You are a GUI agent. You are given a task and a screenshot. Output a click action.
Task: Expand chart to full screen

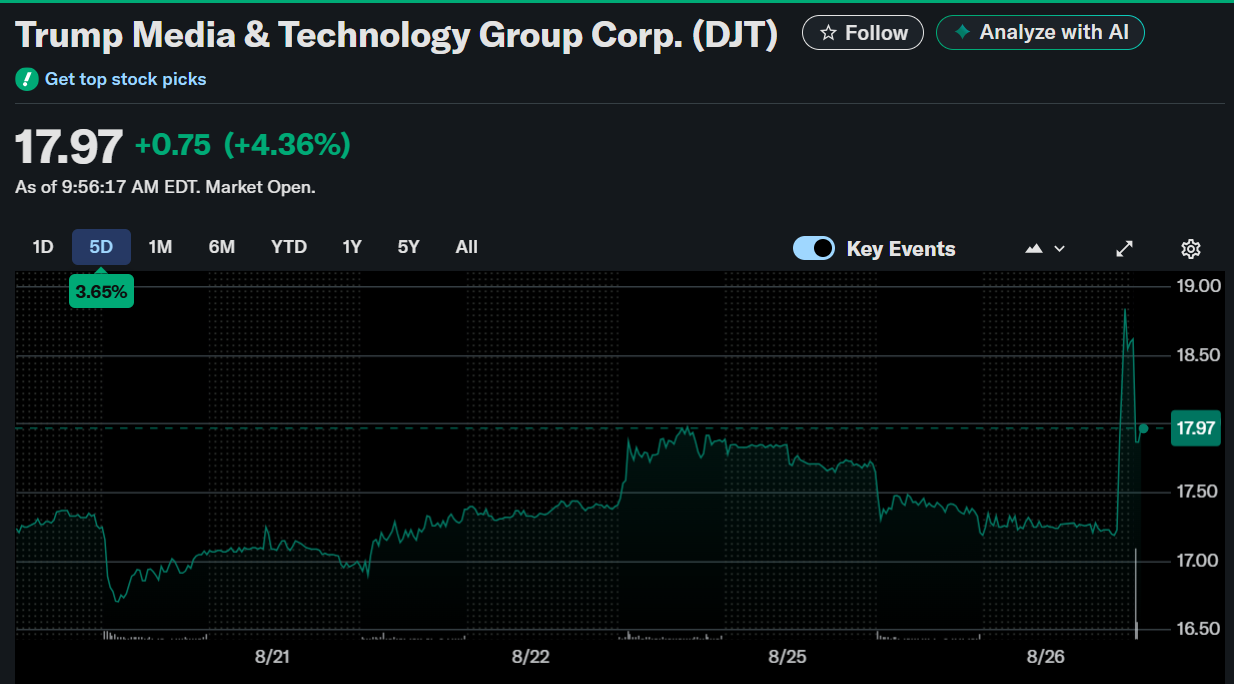coord(1124,249)
